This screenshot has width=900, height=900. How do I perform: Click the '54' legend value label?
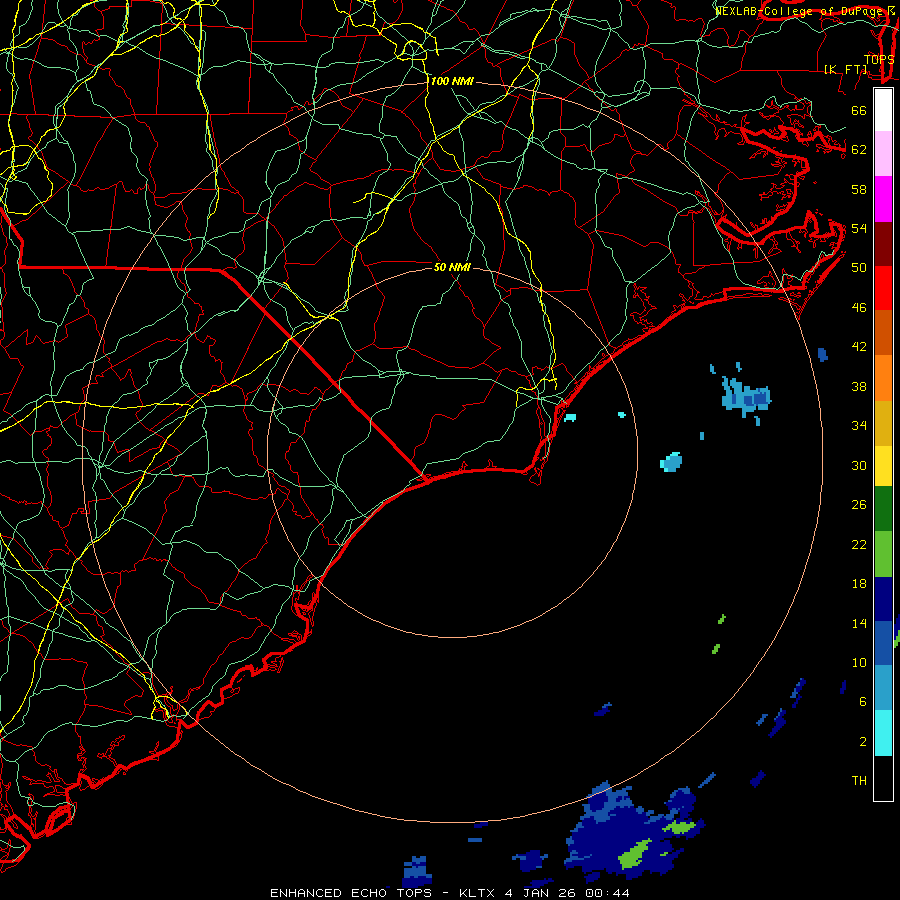(859, 228)
